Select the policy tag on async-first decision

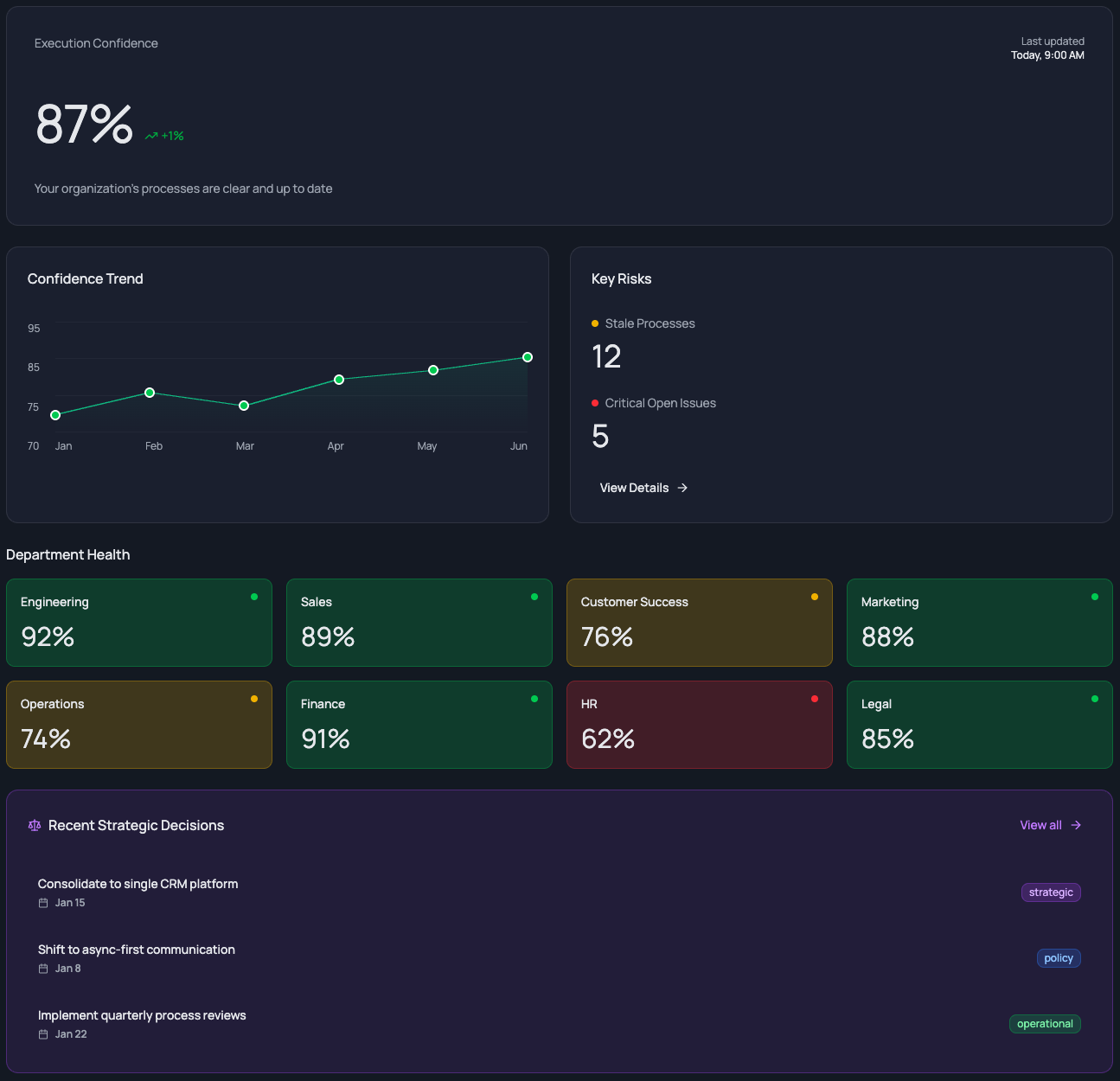click(x=1059, y=957)
